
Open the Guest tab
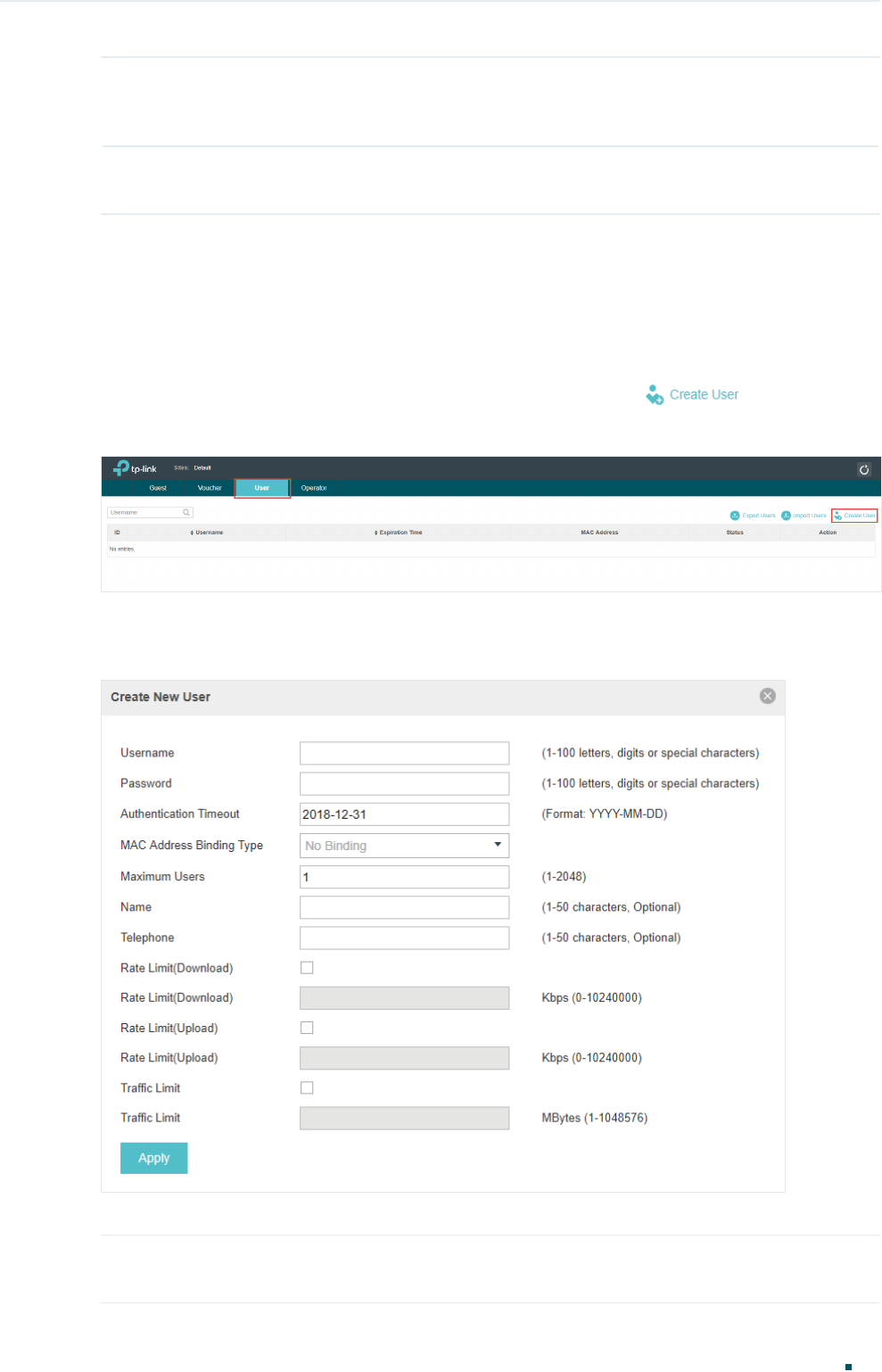(x=158, y=488)
